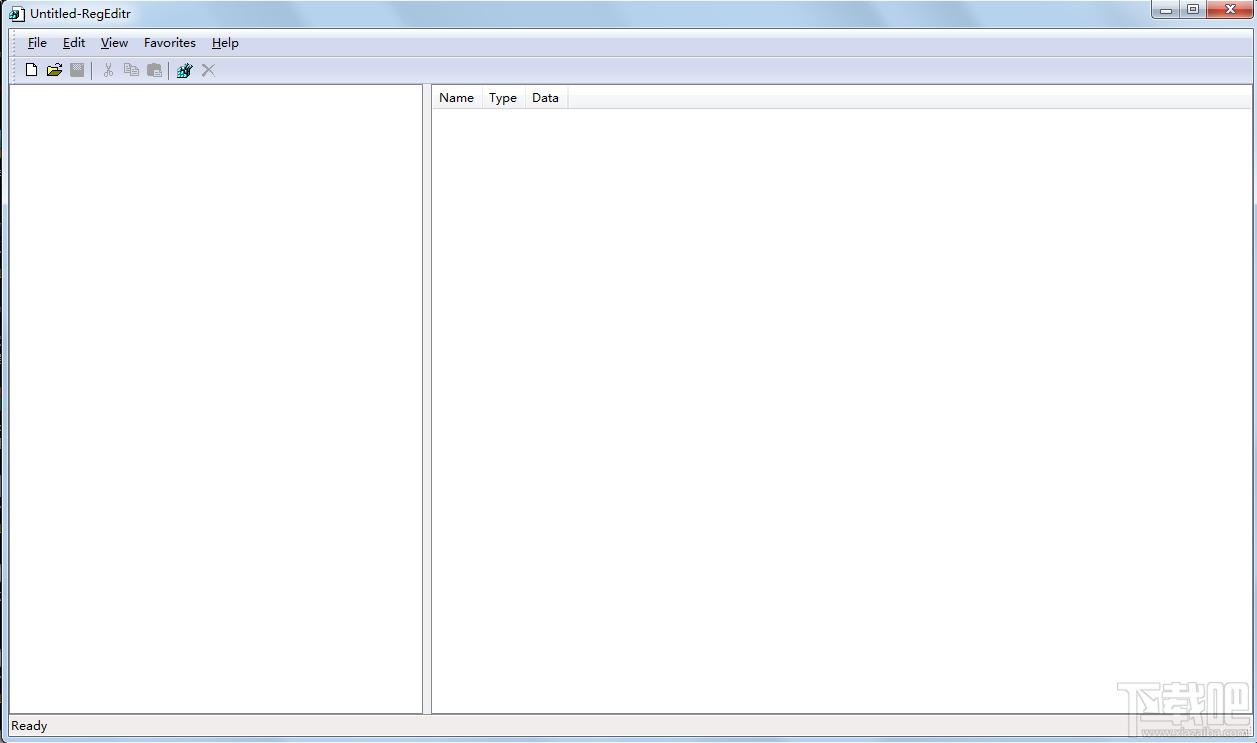Maximize the RegEditr window
Screen dimensions: 1257x743
[1192, 10]
